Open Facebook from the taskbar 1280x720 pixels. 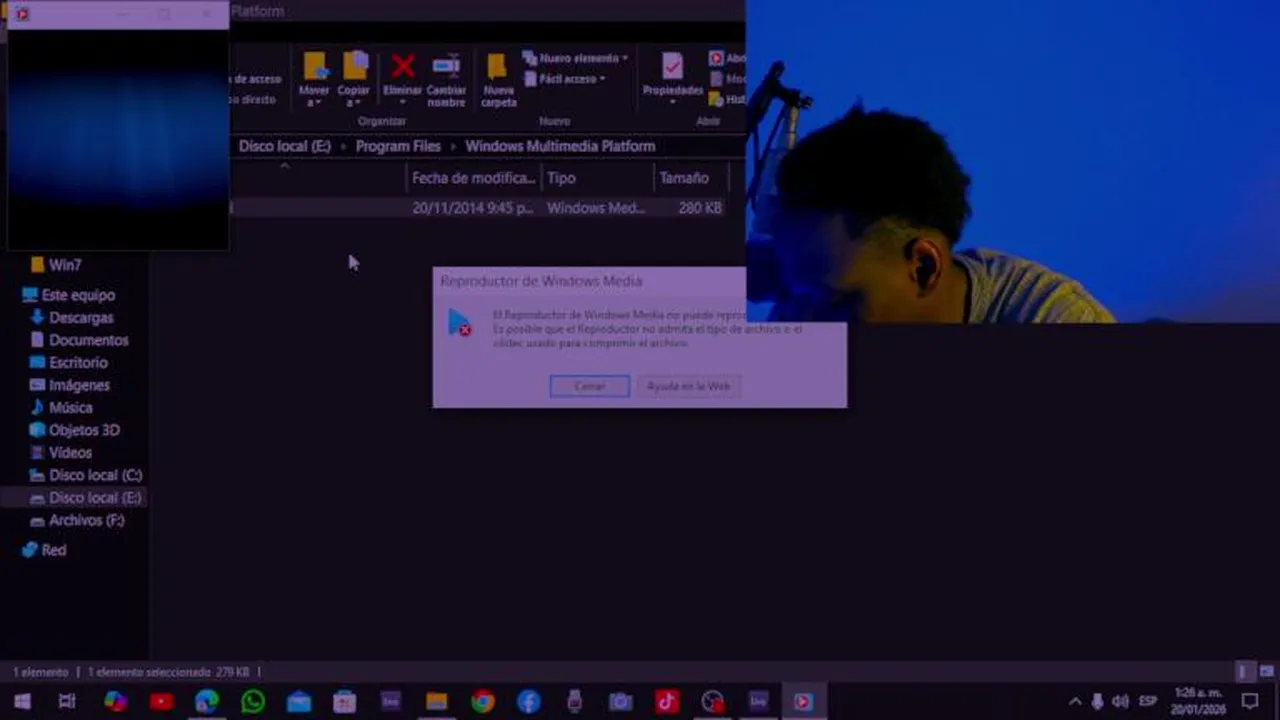529,701
